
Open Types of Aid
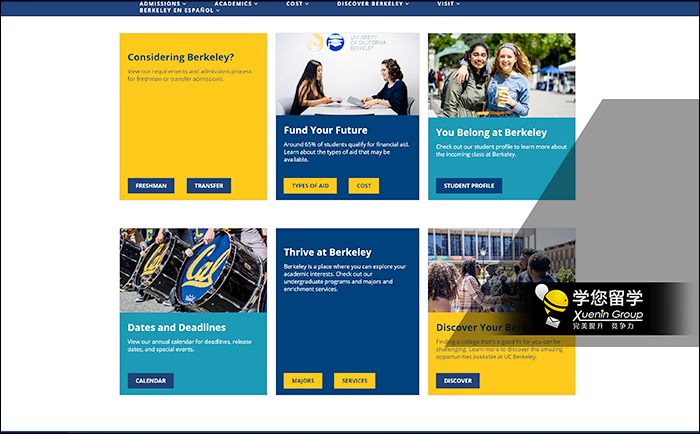click(310, 186)
